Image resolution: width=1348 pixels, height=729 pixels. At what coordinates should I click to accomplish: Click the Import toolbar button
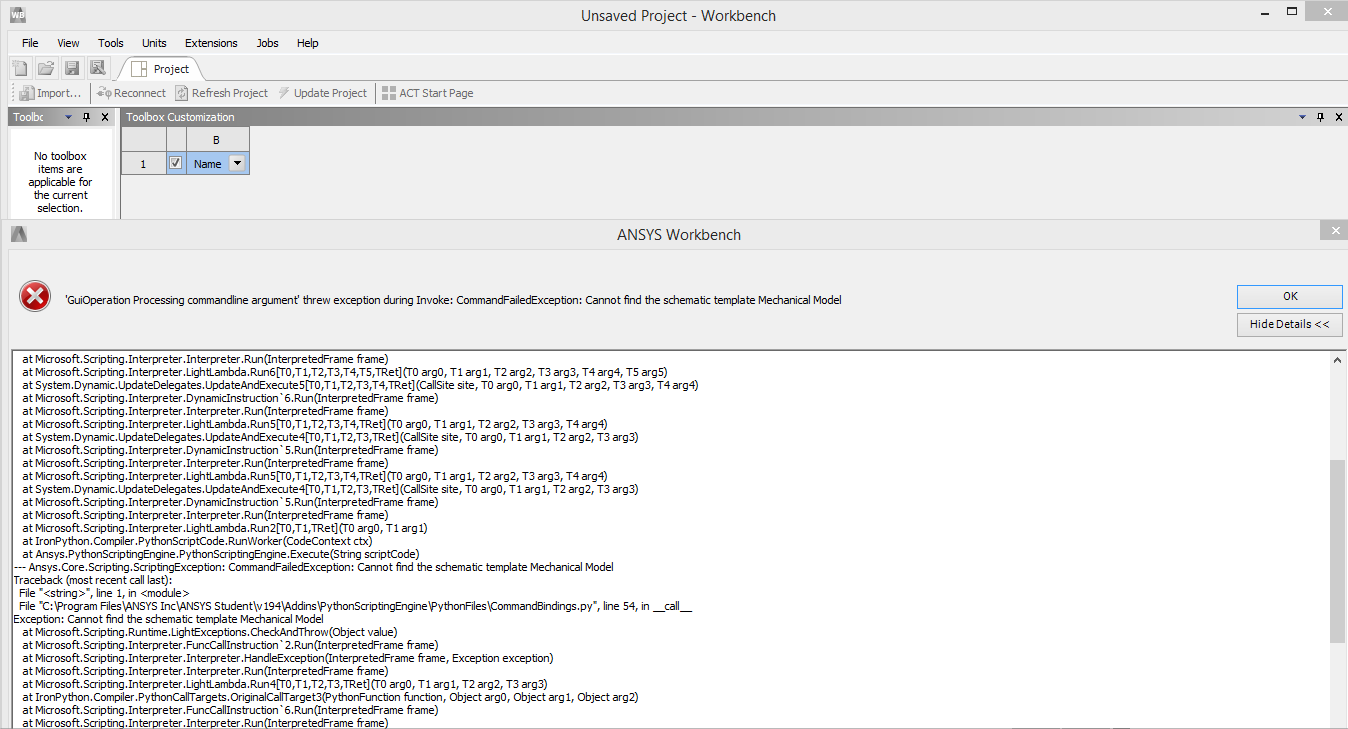(50, 93)
